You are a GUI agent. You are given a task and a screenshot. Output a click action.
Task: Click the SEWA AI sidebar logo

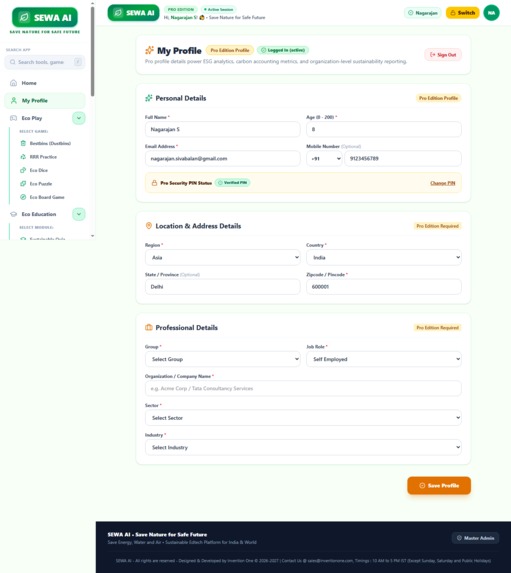pyautogui.click(x=45, y=17)
